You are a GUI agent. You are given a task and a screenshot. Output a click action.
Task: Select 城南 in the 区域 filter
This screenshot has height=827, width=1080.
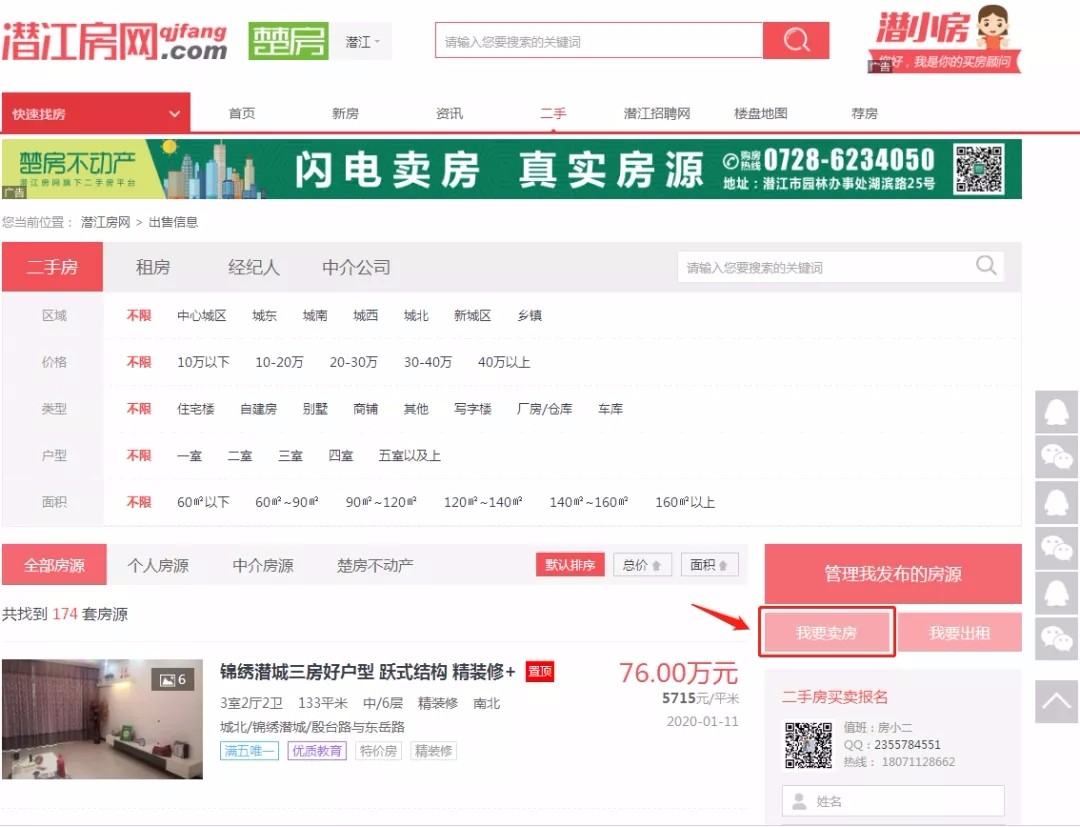pos(315,316)
